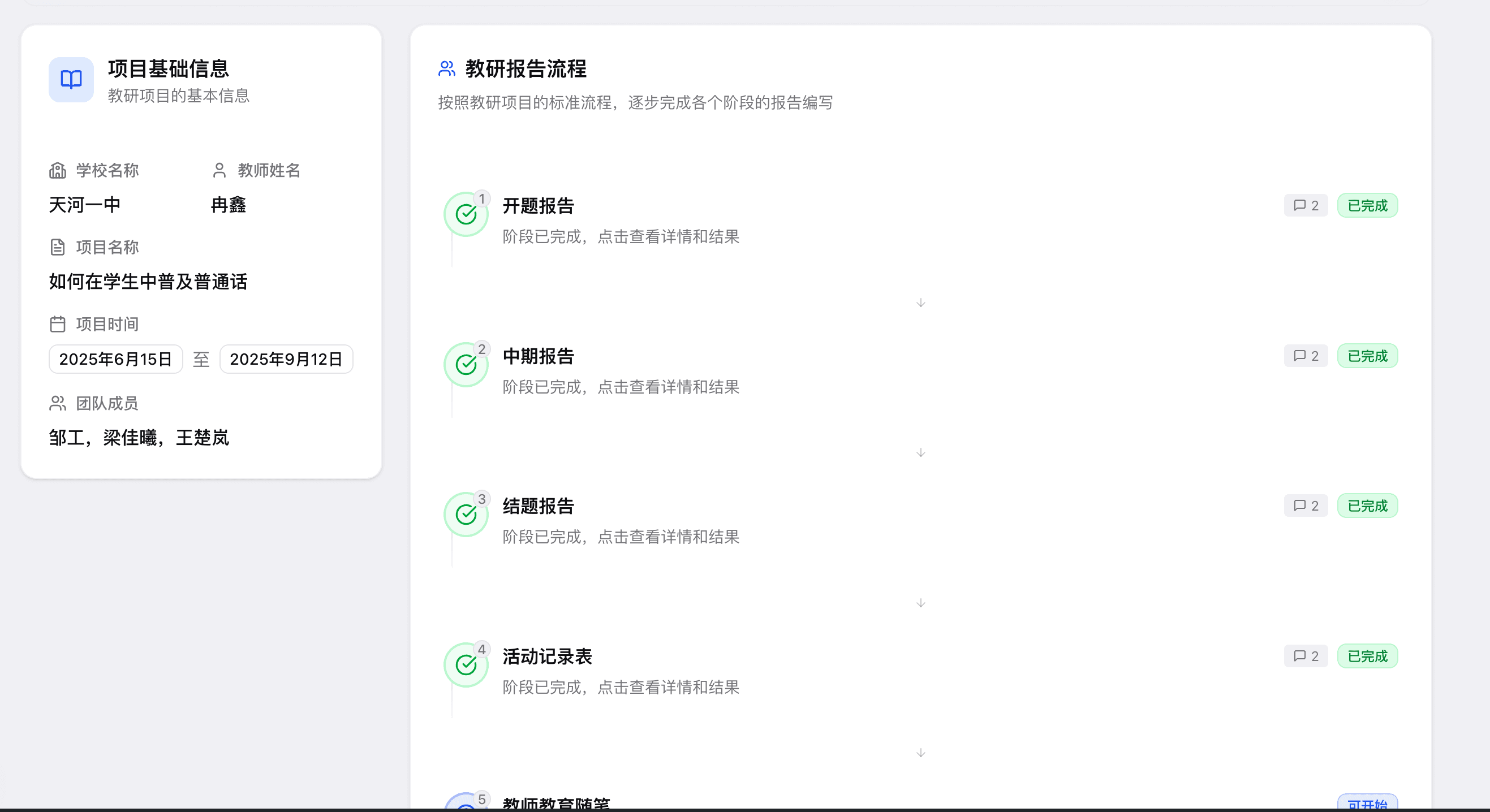Click the down arrow between 中期报告 and 结题报告
Viewport: 1490px width, 812px height.
point(921,452)
